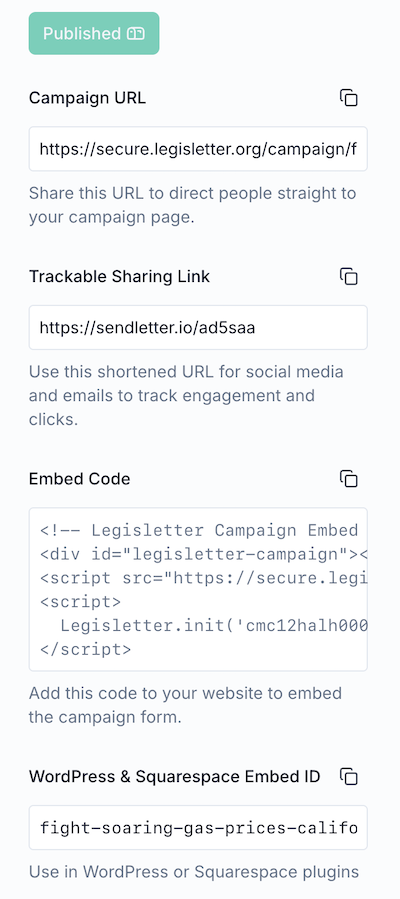Image resolution: width=400 pixels, height=899 pixels.
Task: Copy the Trackable Sharing Link via its icon
Action: 348,277
